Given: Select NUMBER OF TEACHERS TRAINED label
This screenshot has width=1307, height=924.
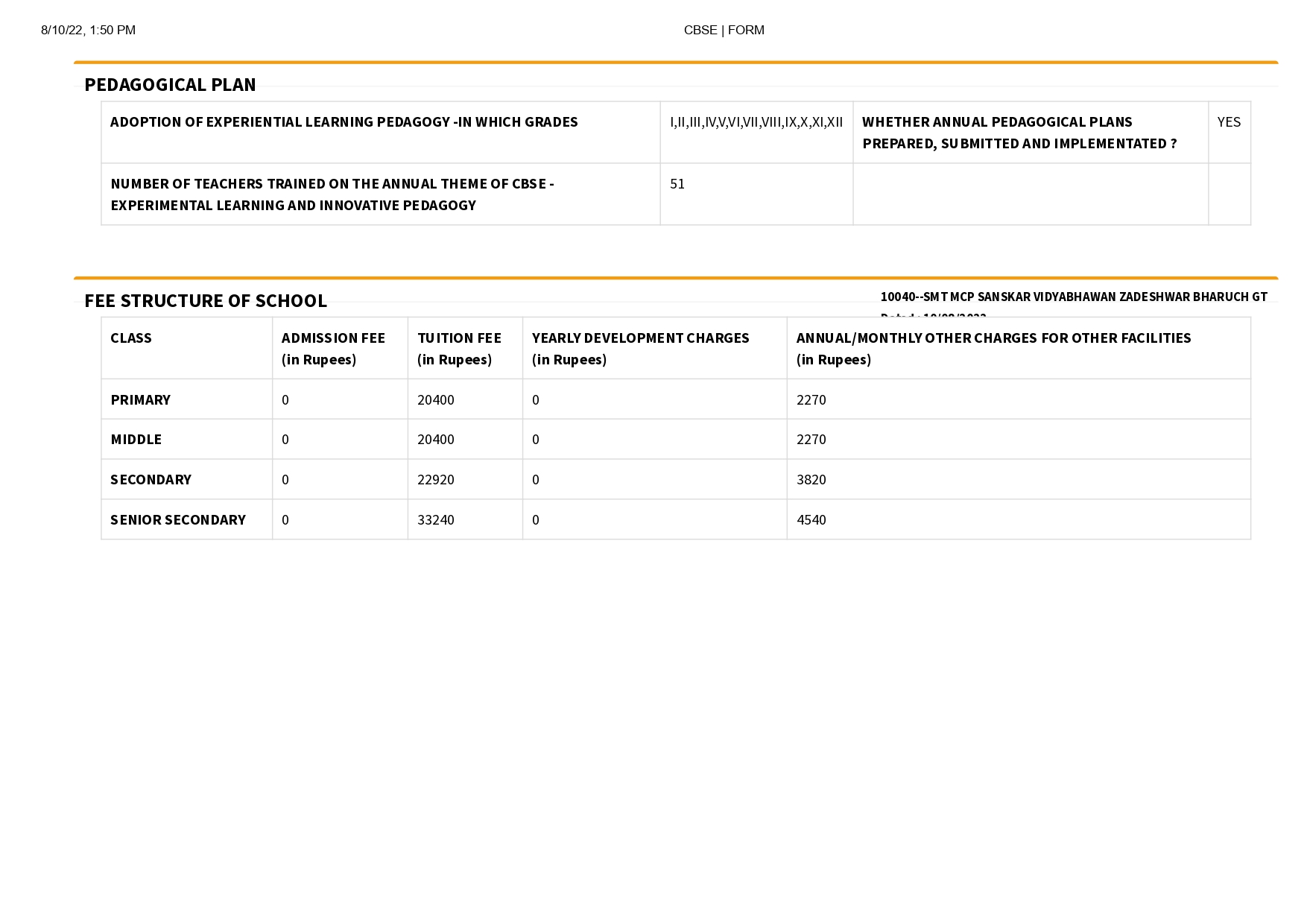Looking at the screenshot, I should tap(332, 194).
